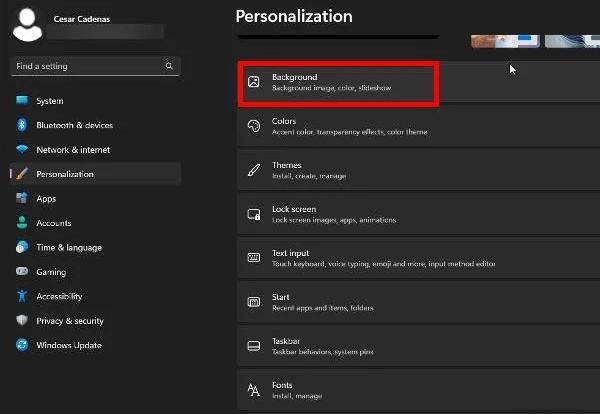Select the first theme thumbnail at top
Viewport: 600px width, 414px height.
[x=505, y=41]
